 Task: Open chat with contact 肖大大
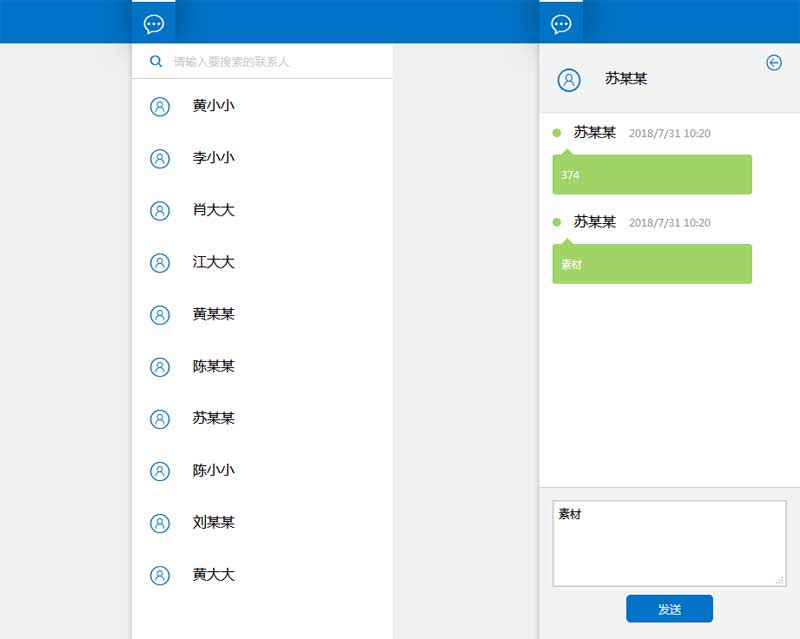coord(213,210)
